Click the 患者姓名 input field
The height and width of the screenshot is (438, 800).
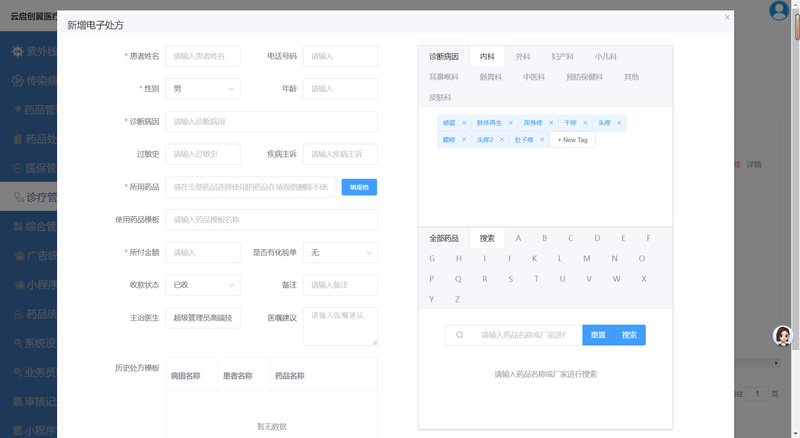tap(203, 57)
